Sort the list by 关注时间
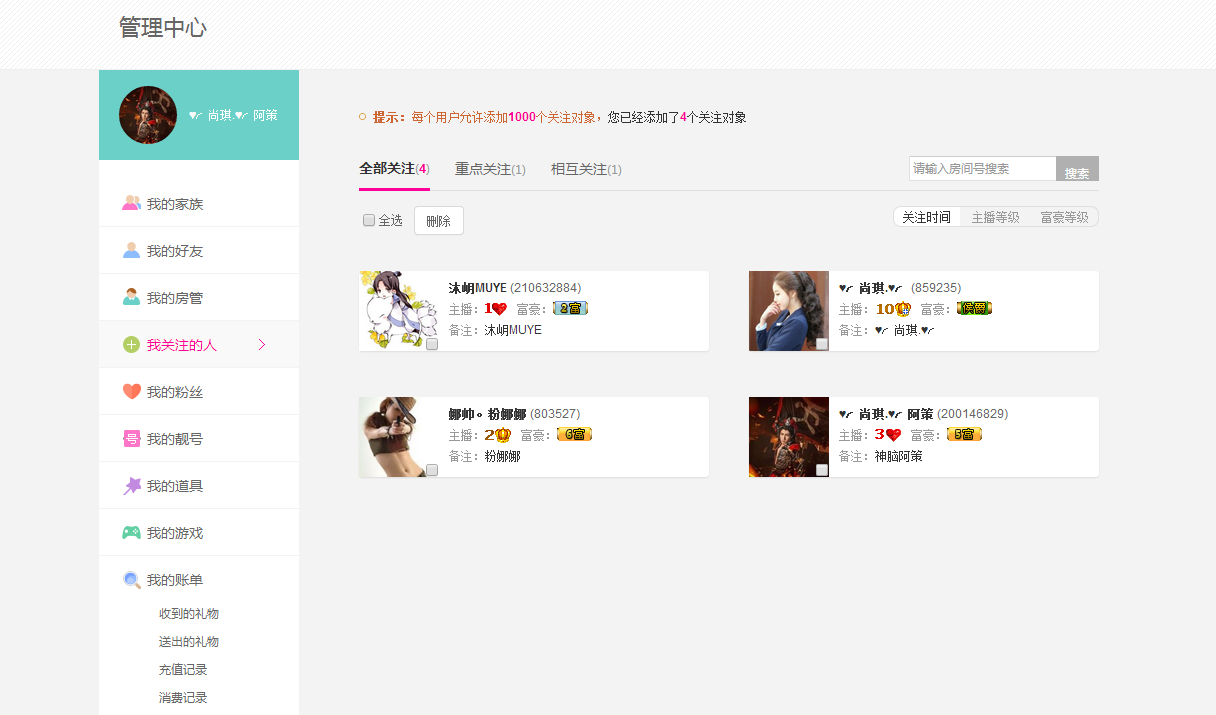This screenshot has width=1216, height=715. [927, 217]
